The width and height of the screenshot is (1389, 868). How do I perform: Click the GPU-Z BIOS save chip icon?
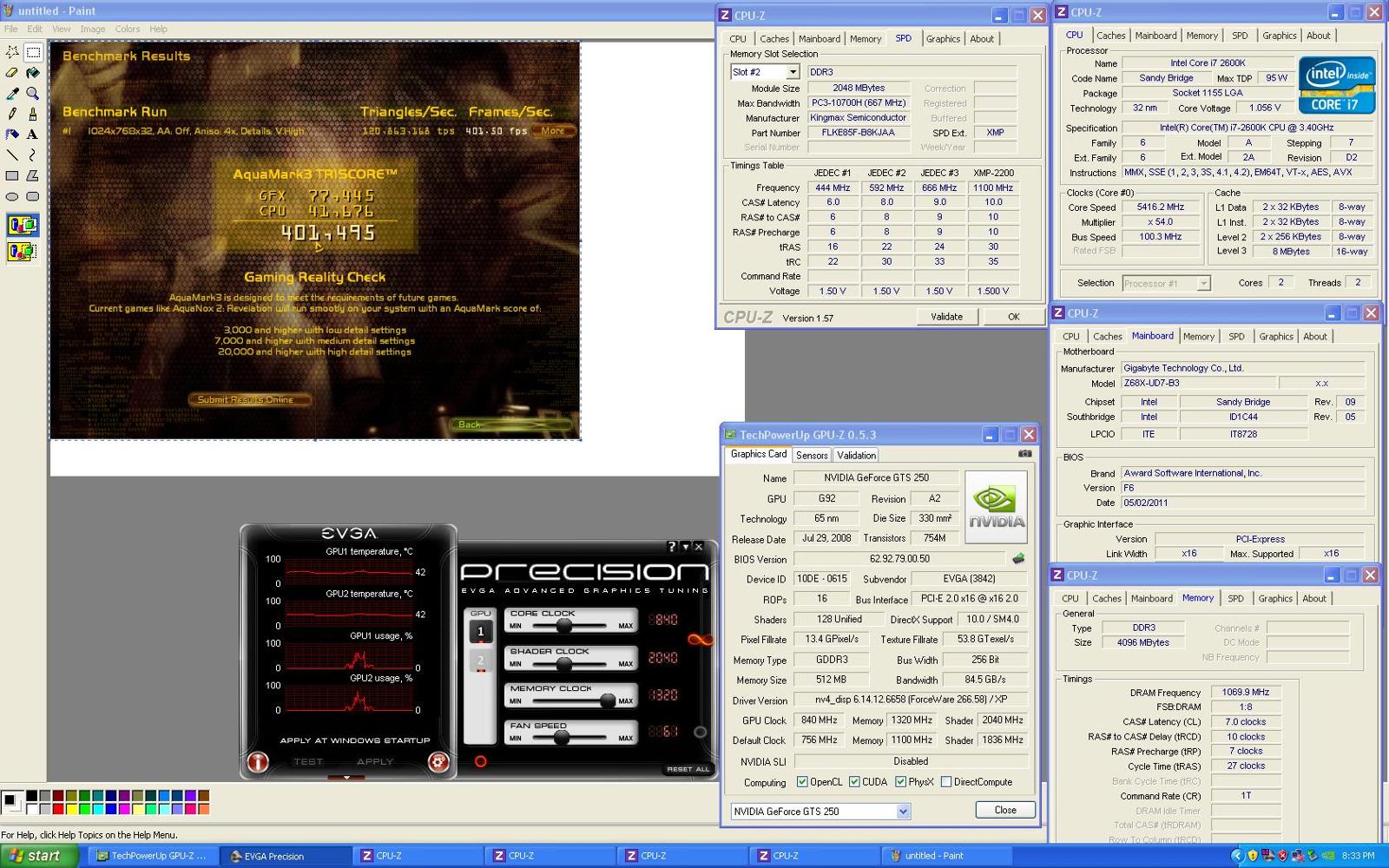coord(1018,558)
